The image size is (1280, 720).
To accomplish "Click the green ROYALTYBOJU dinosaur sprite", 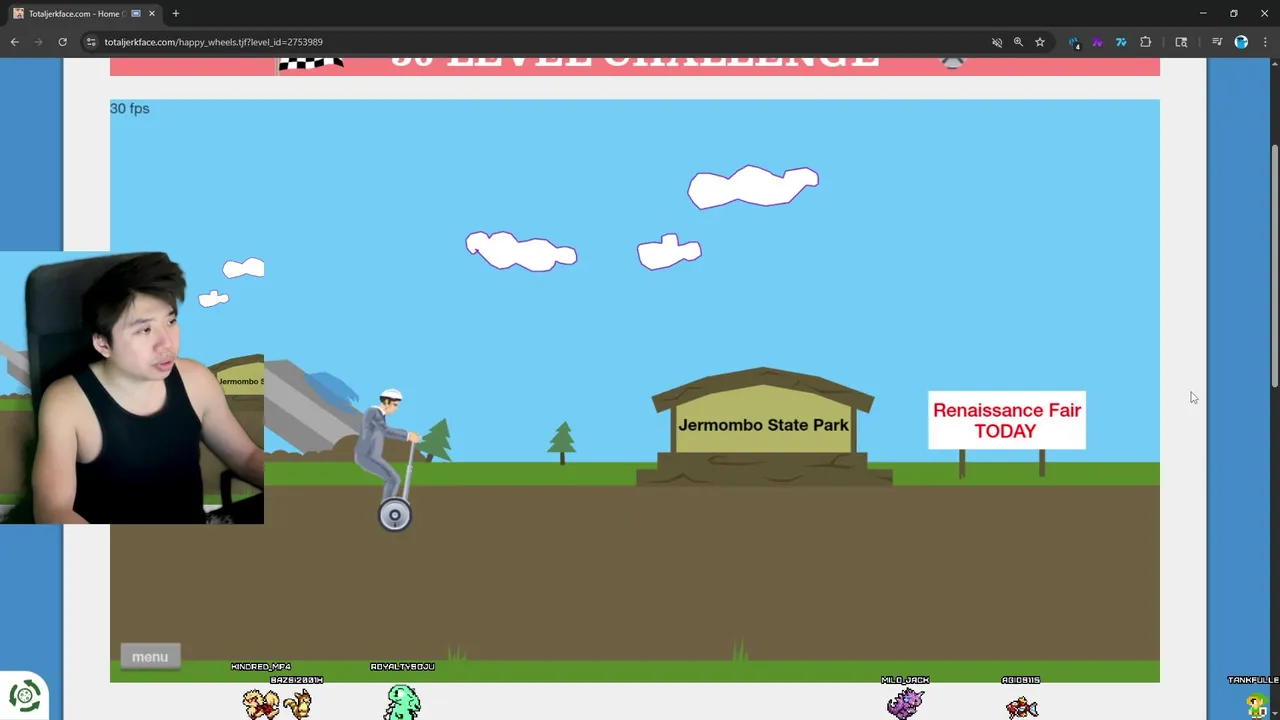I will (403, 702).
